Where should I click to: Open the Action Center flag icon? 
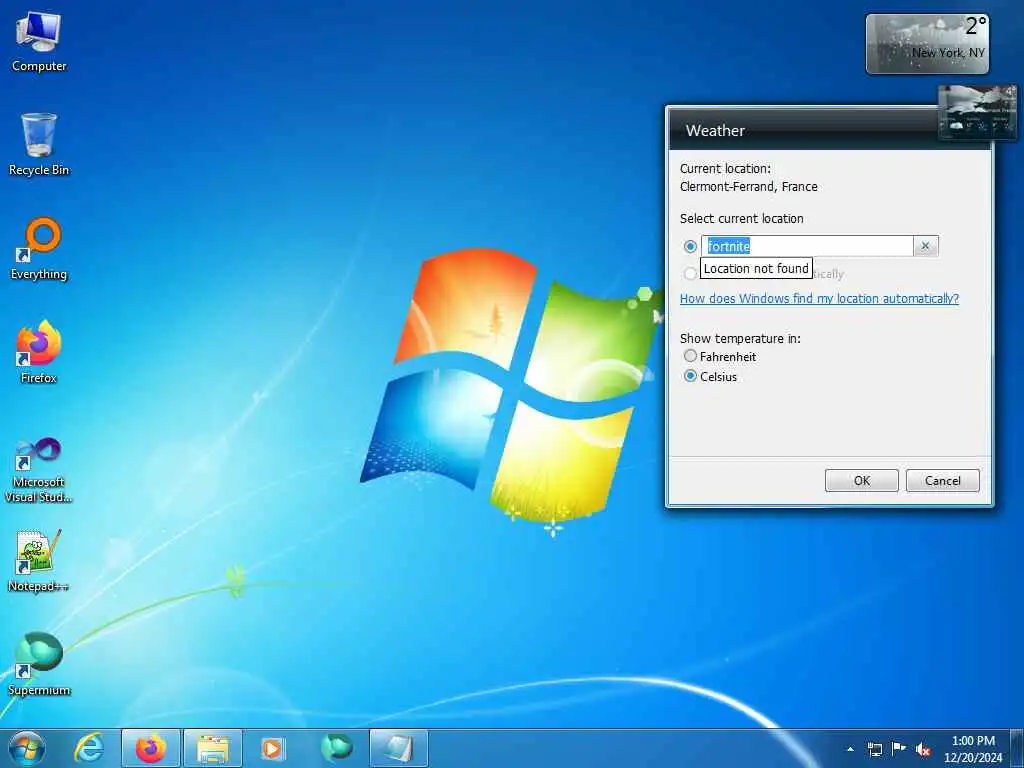click(899, 748)
